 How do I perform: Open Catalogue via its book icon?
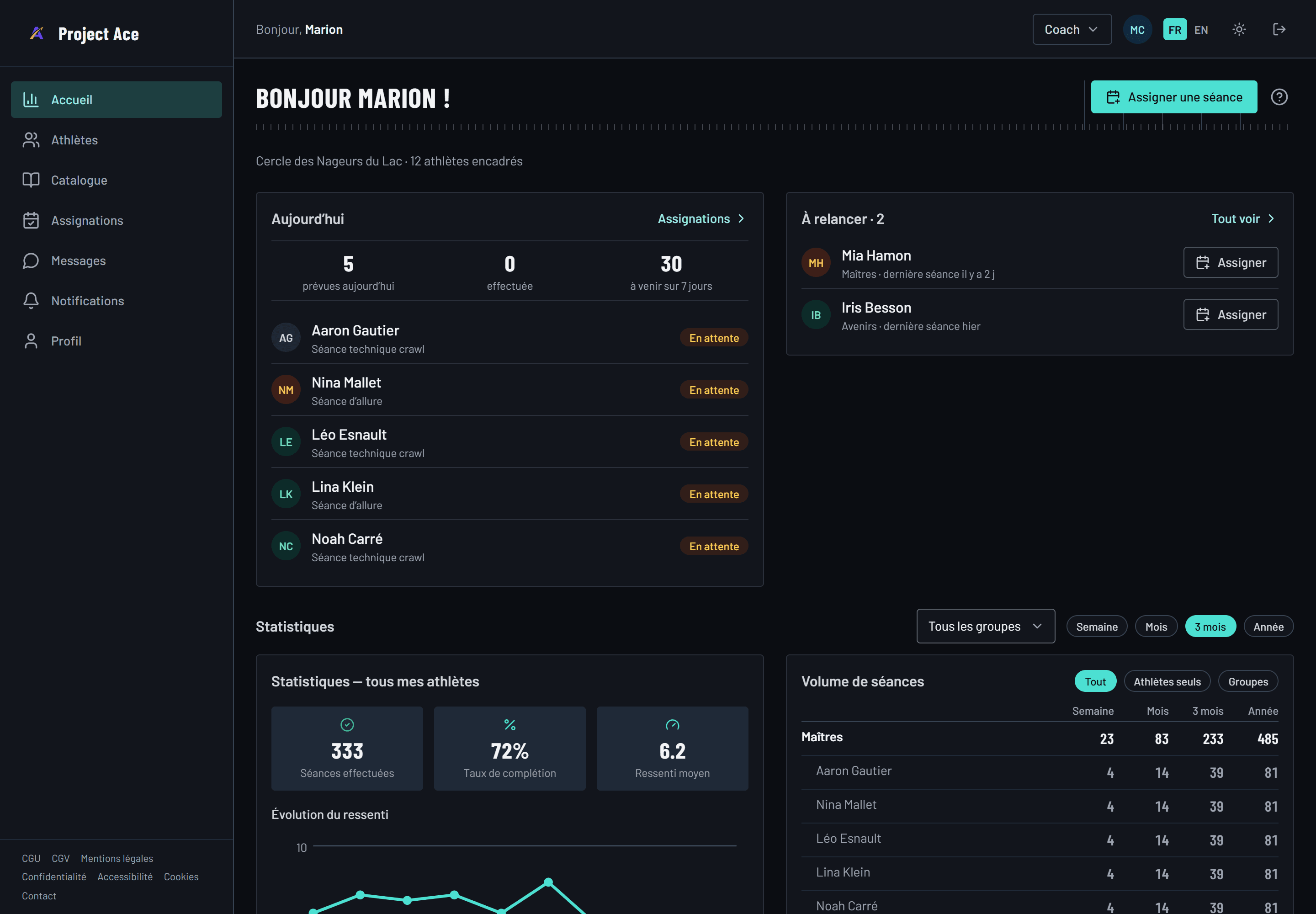point(31,180)
